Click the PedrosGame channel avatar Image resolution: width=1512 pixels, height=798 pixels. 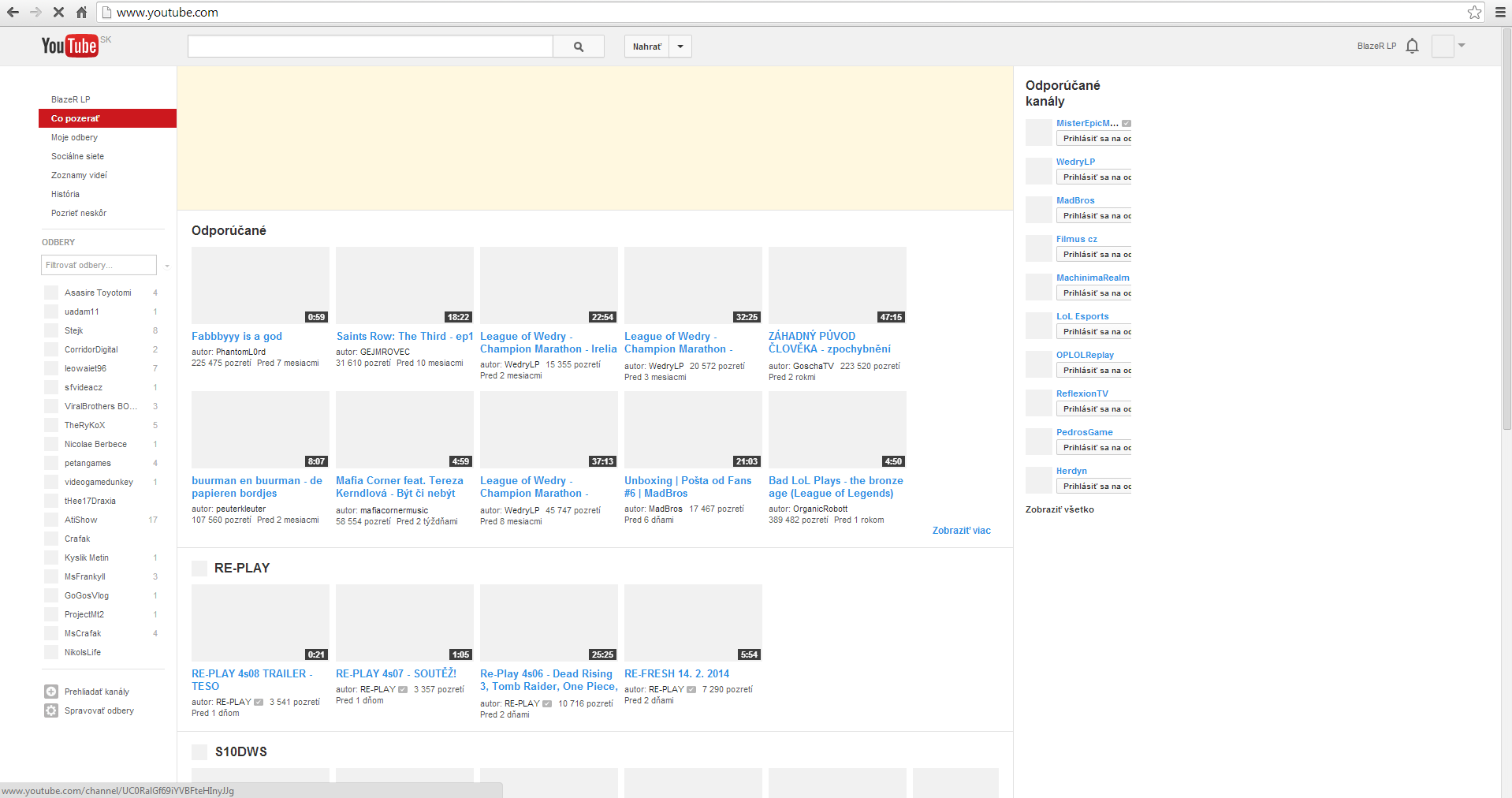[x=1039, y=441]
